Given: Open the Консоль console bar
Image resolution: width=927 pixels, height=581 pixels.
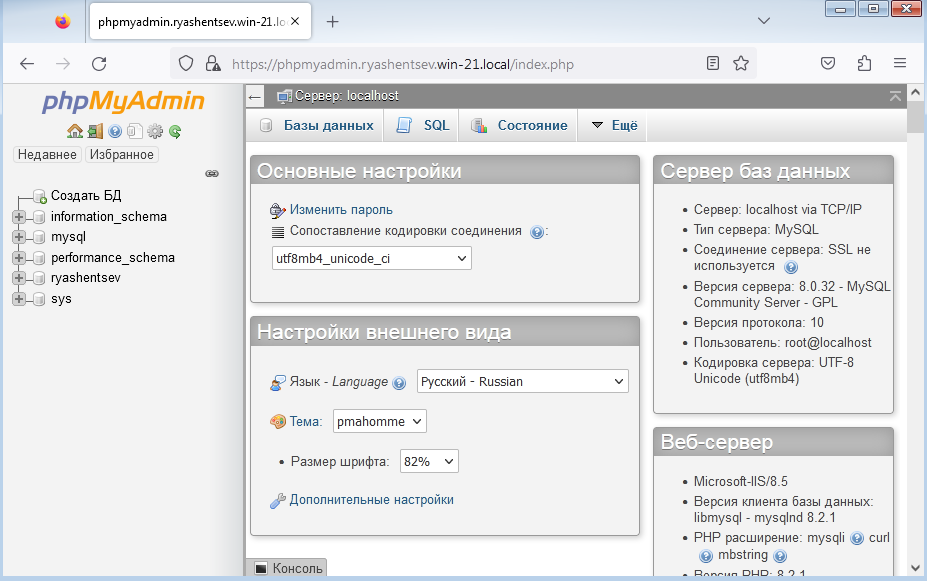Looking at the screenshot, I should point(289,568).
